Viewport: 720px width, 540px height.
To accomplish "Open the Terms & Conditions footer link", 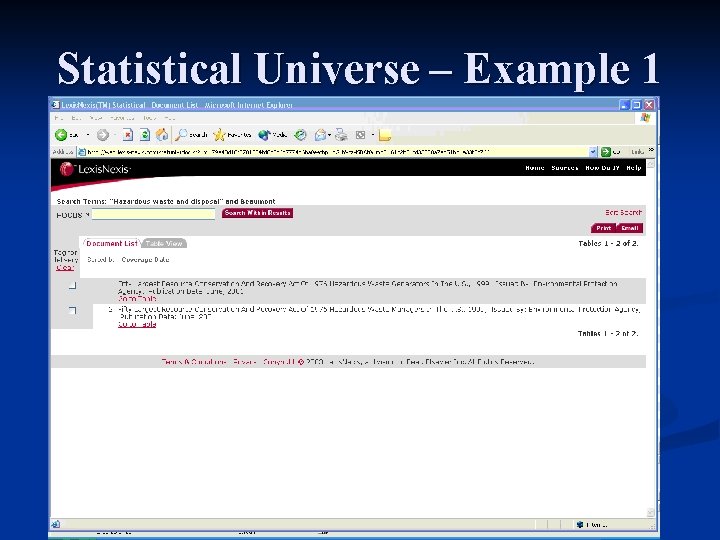I will pyautogui.click(x=194, y=362).
